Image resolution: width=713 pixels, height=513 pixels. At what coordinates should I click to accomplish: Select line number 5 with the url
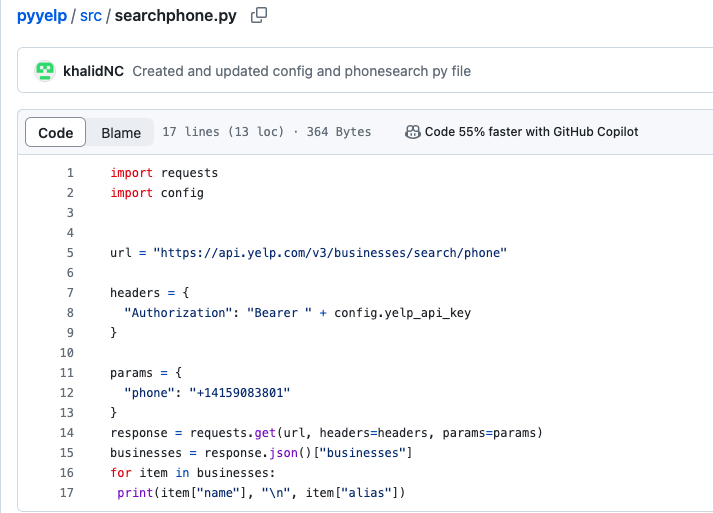pos(70,253)
